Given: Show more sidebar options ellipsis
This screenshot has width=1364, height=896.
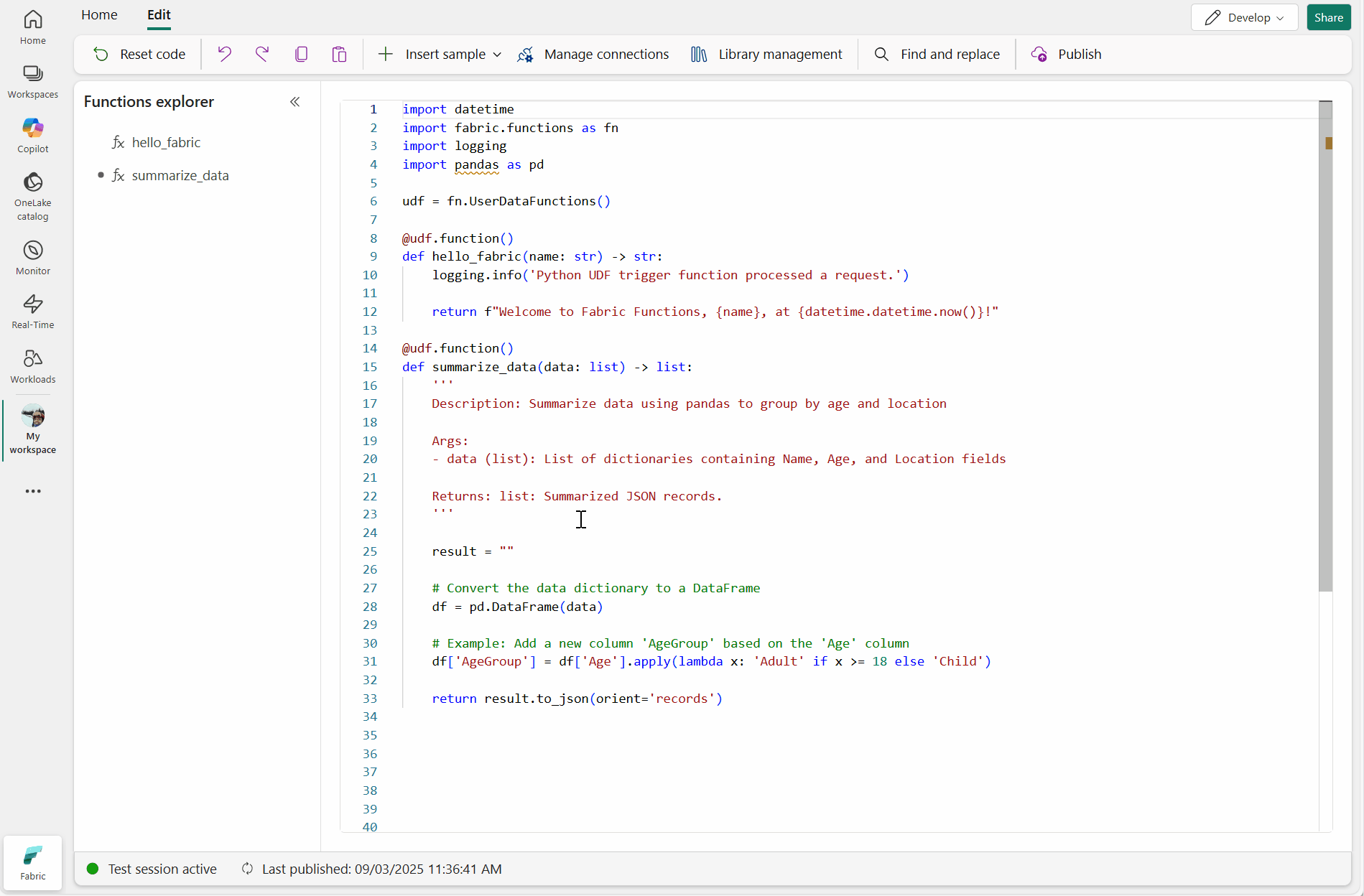Looking at the screenshot, I should 33,491.
